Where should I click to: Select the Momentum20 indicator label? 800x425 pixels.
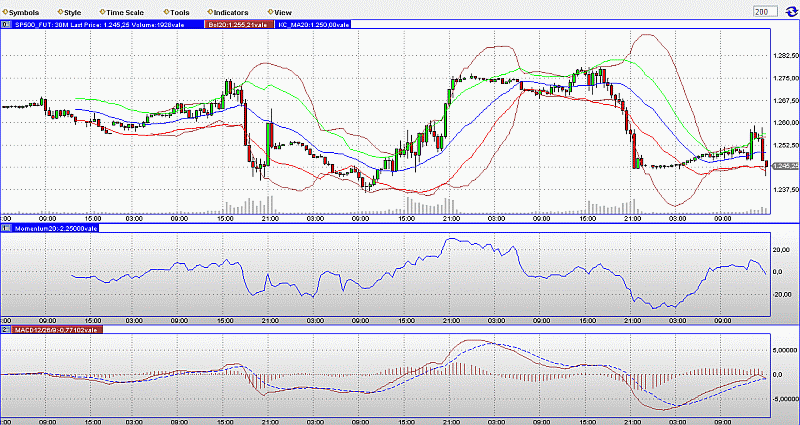pos(55,229)
